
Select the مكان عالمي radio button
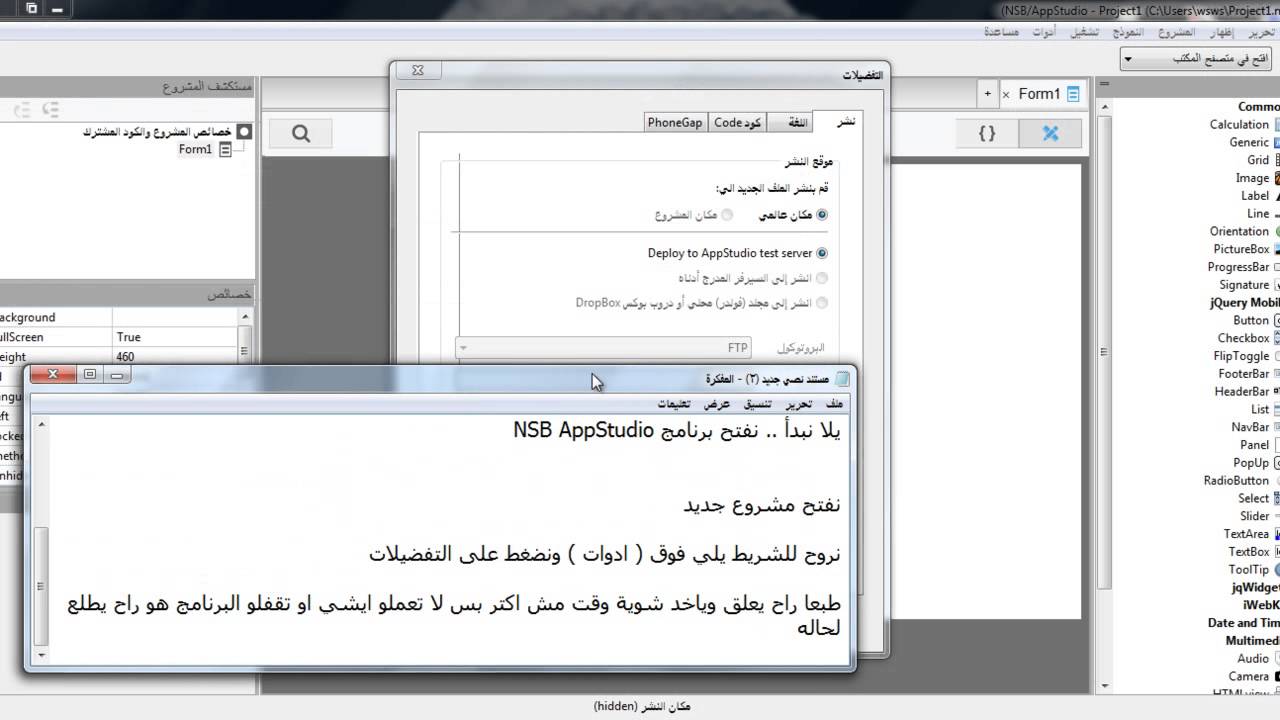(822, 215)
